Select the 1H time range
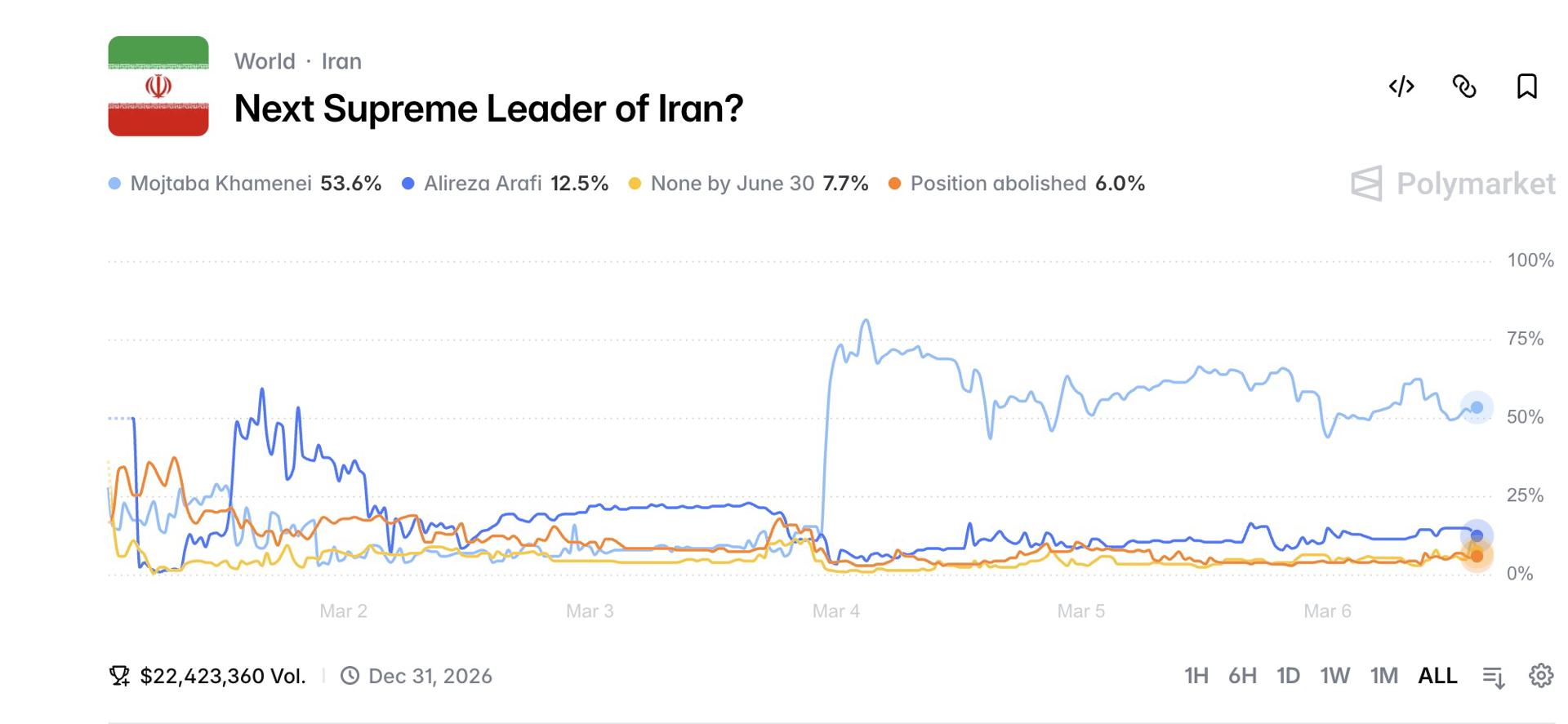The width and height of the screenshot is (1568, 724). 1196,676
